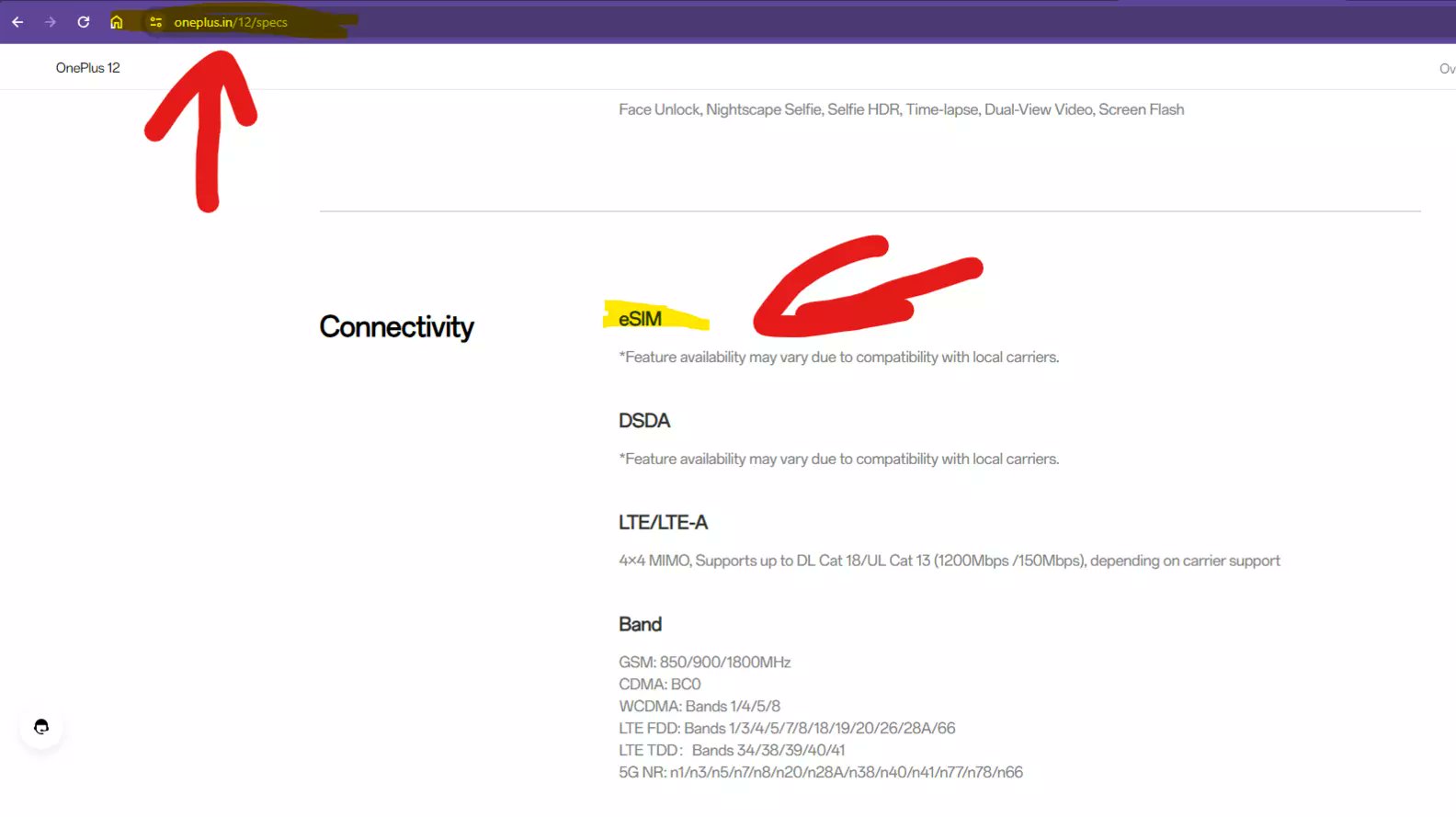The height and width of the screenshot is (817, 1456).
Task: Select the CDMA: BC0 line
Action: point(660,685)
